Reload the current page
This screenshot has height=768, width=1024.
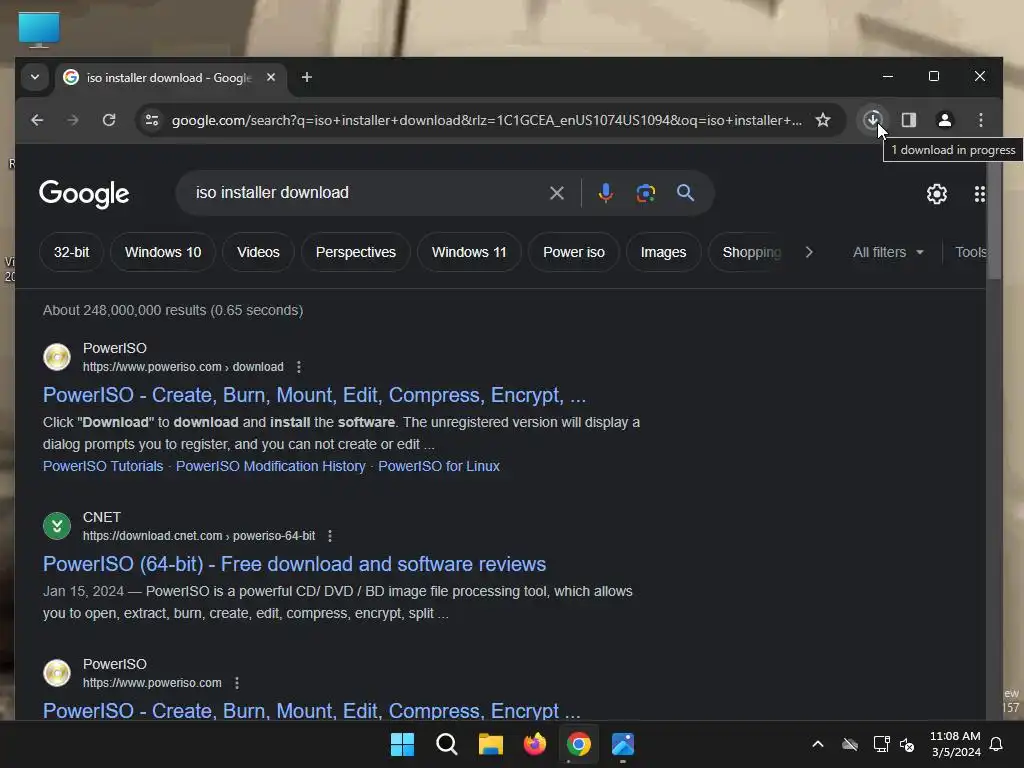click(x=109, y=120)
